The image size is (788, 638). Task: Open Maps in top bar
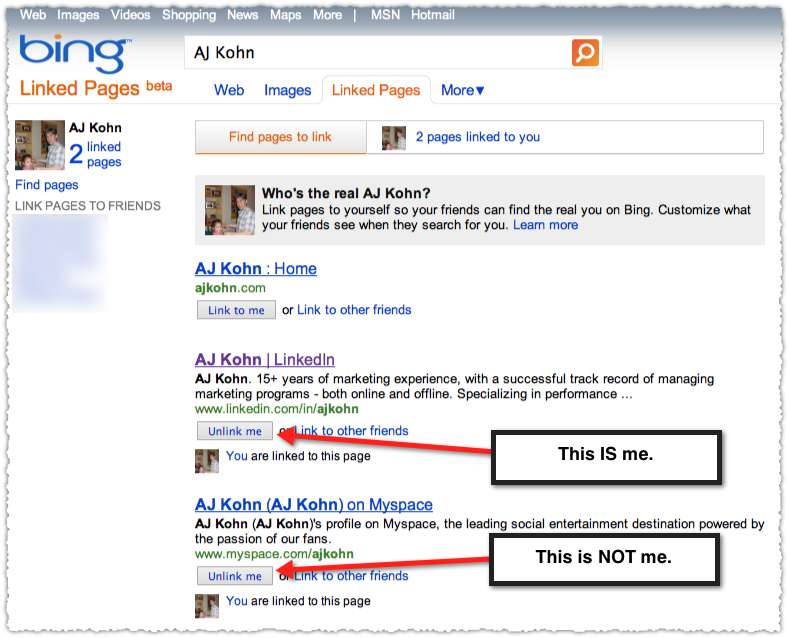285,15
